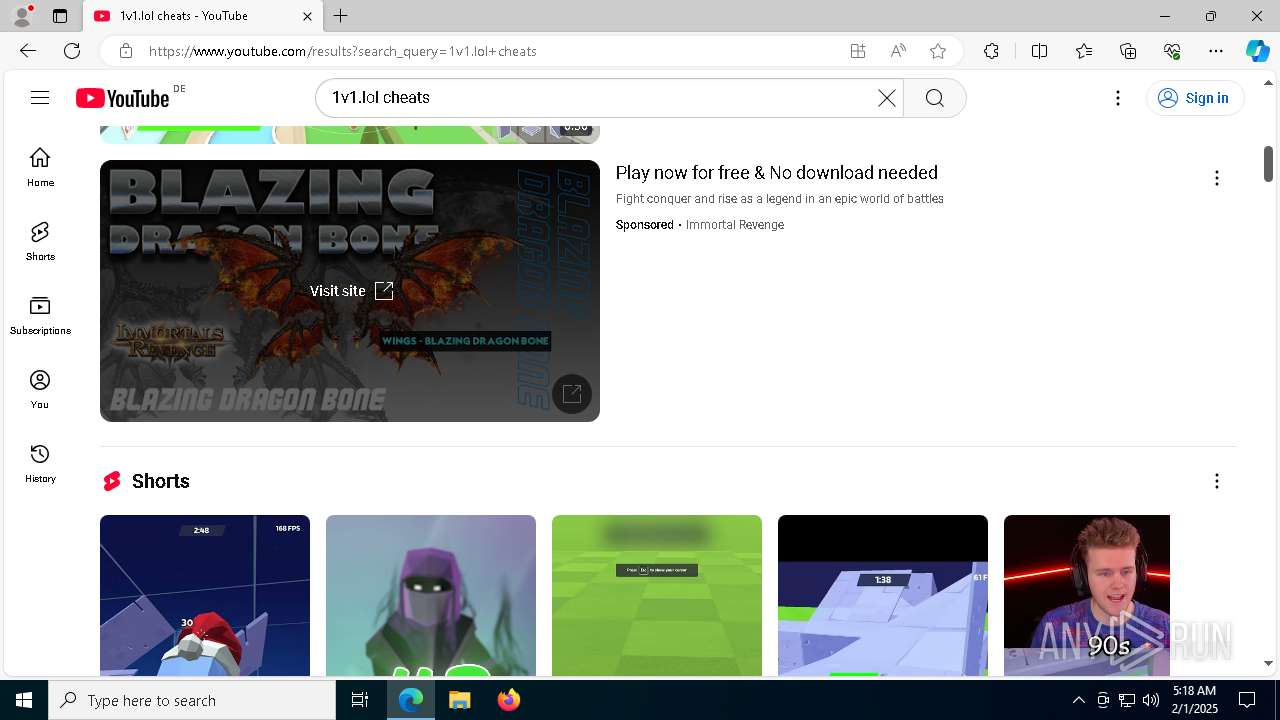Open Edge Settings and more menu
The width and height of the screenshot is (1280, 720).
click(1216, 51)
